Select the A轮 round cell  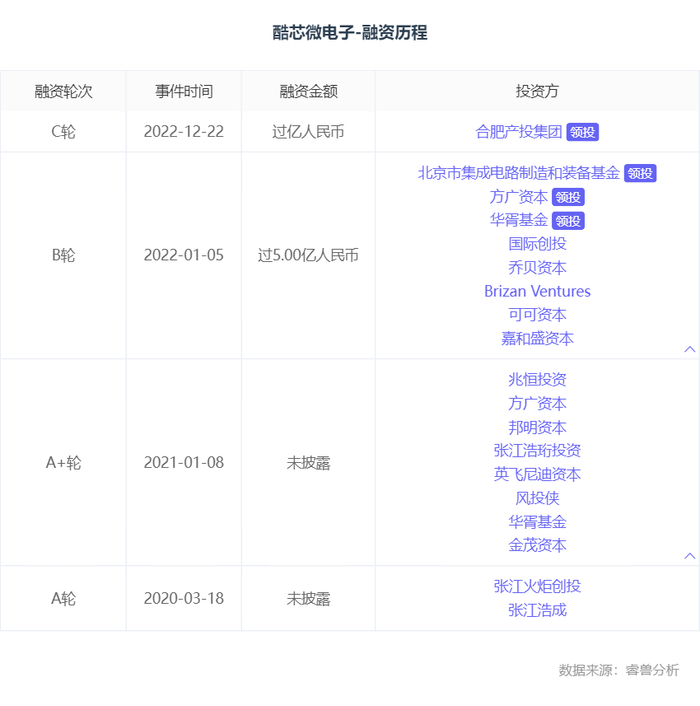pyautogui.click(x=63, y=598)
